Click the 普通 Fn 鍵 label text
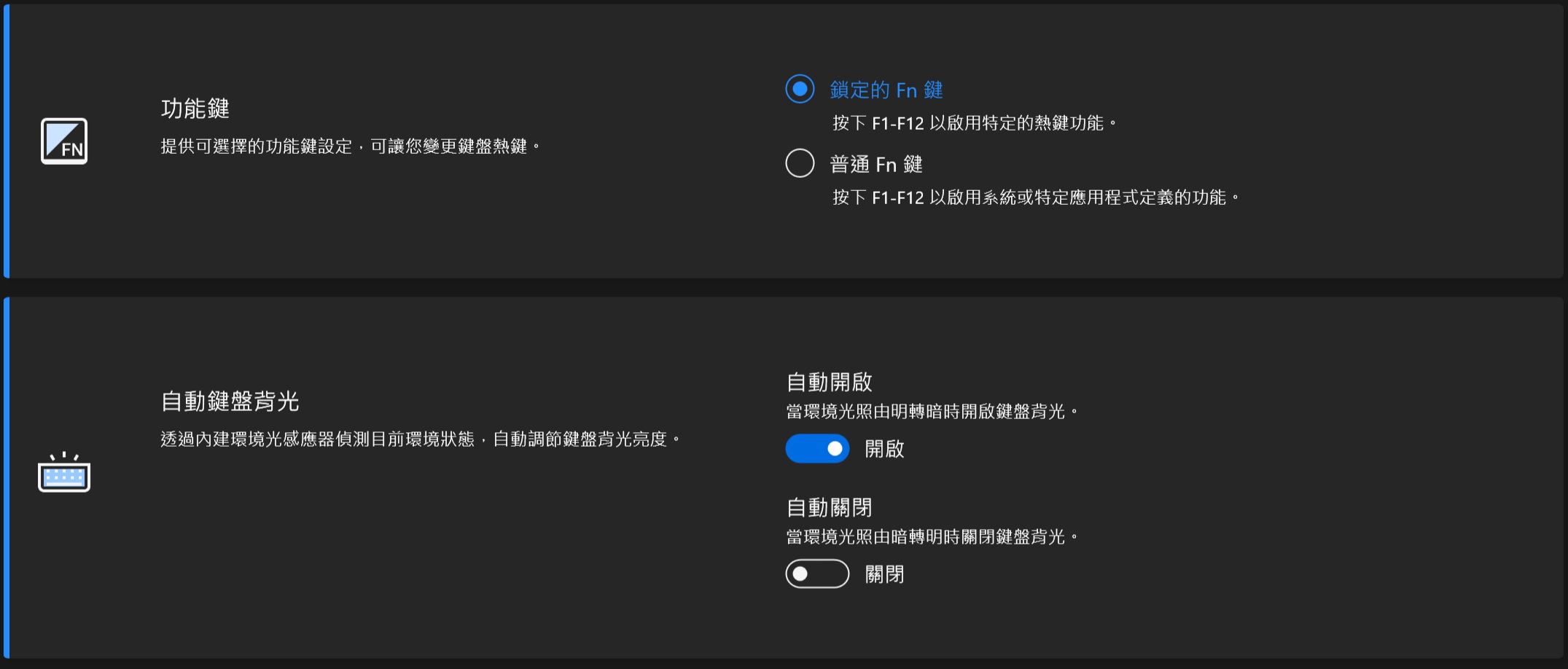Screen dimensions: 1568x669 876,165
